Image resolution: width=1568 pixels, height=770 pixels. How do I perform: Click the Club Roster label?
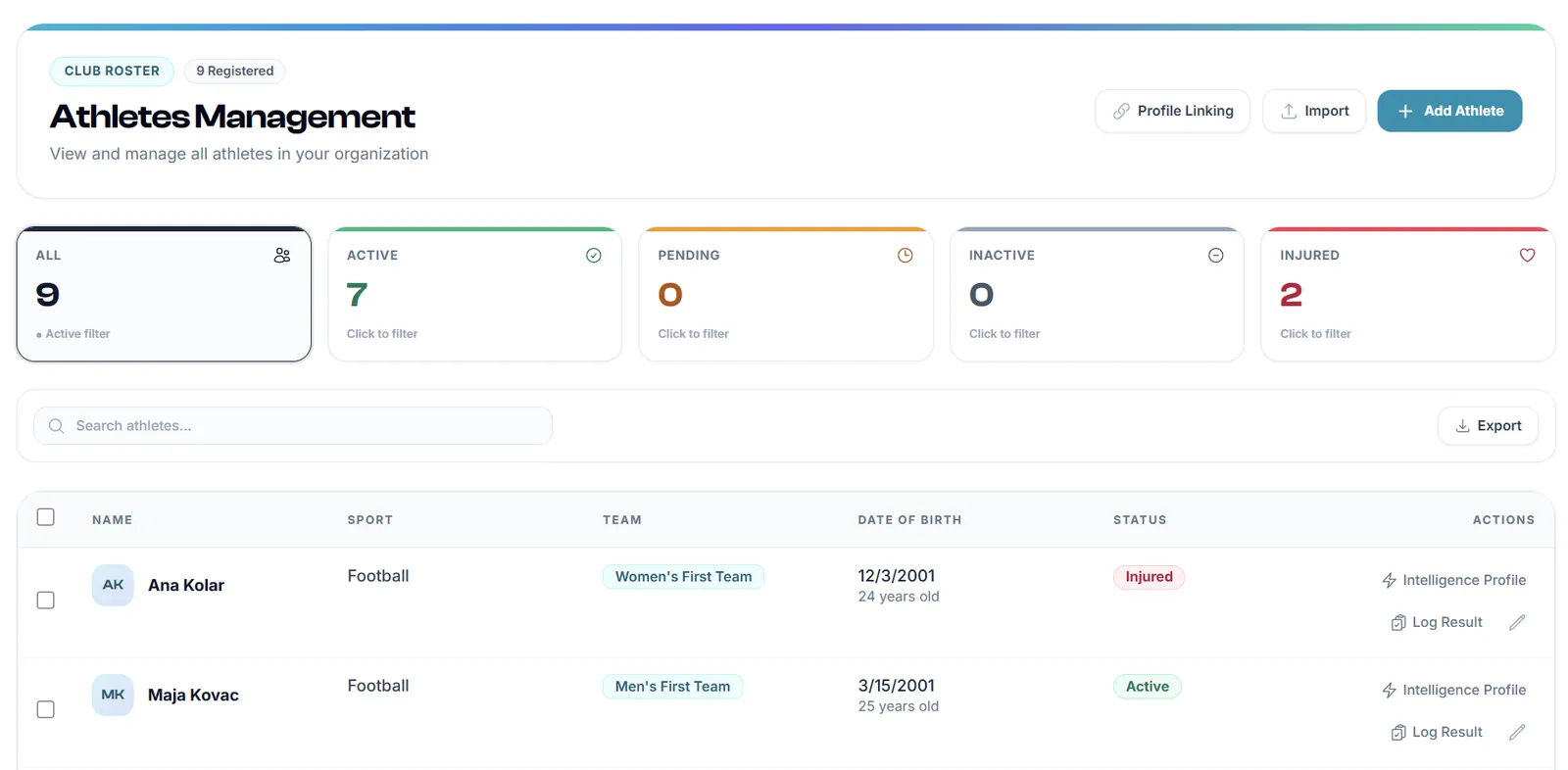[x=112, y=71]
